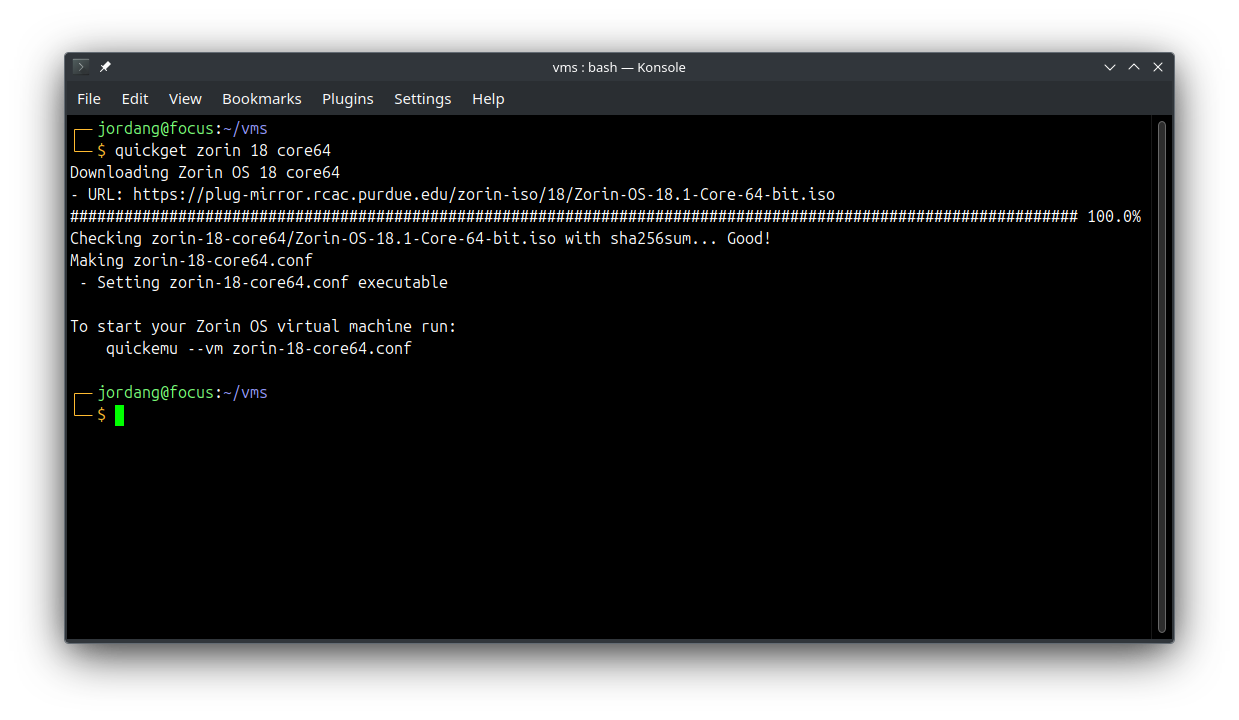Click the green terminal cursor block
Image resolution: width=1239 pixels, height=720 pixels.
[x=120, y=415]
